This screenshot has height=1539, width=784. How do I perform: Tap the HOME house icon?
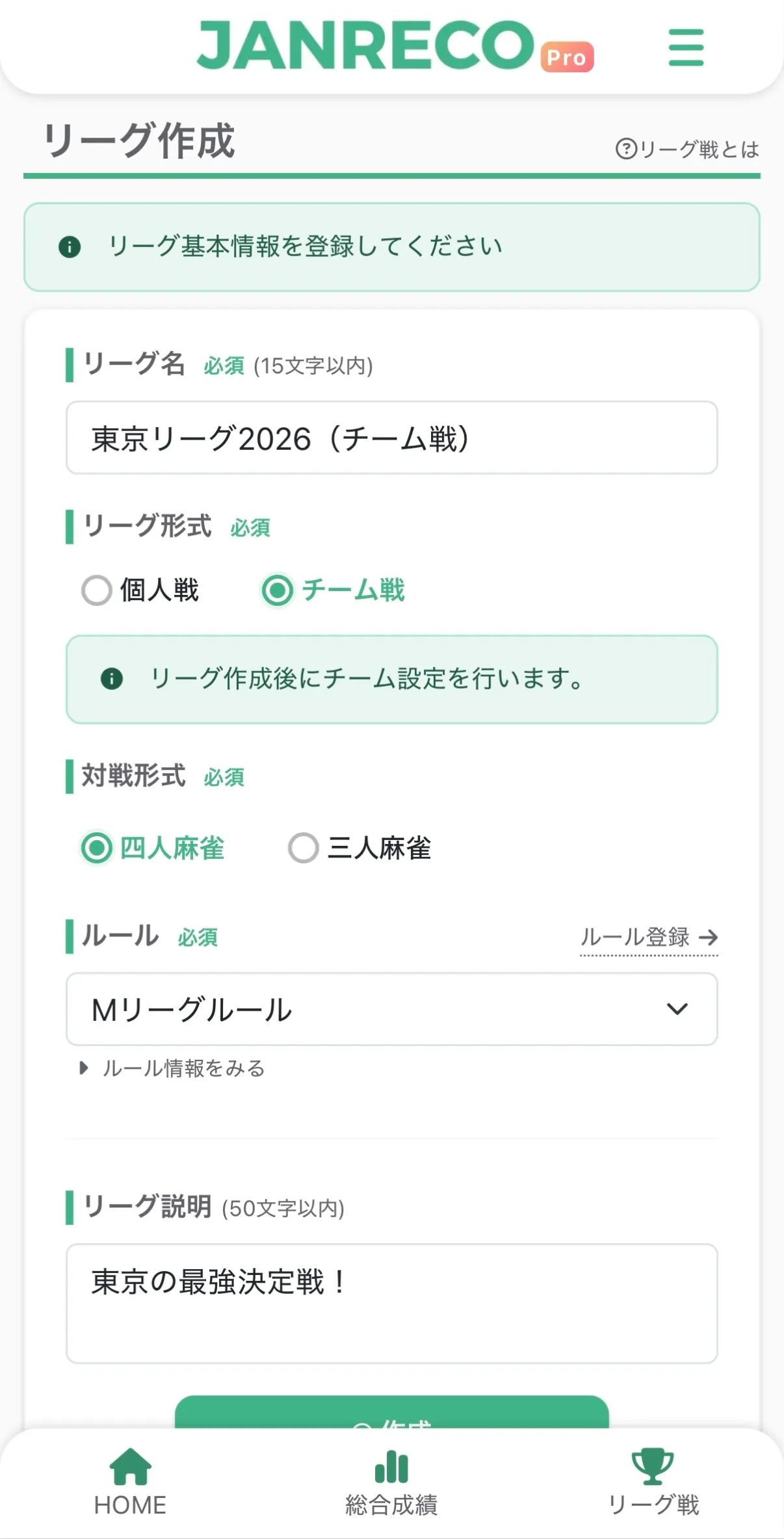pos(130,1467)
